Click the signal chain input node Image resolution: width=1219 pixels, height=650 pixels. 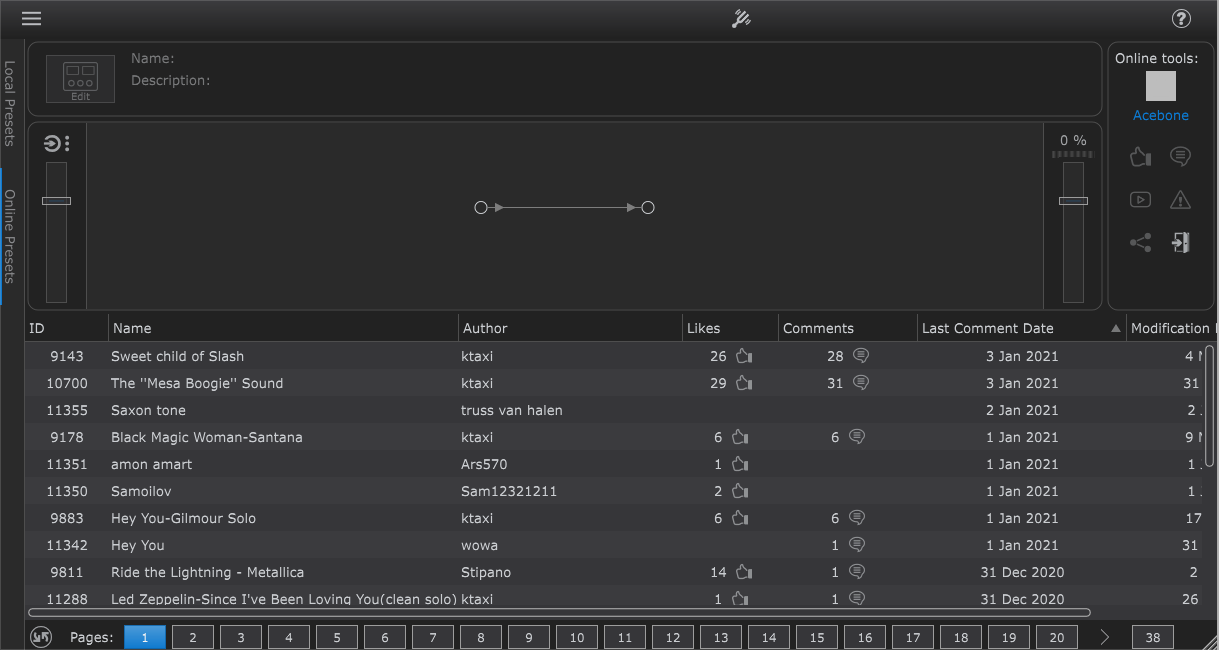click(481, 208)
